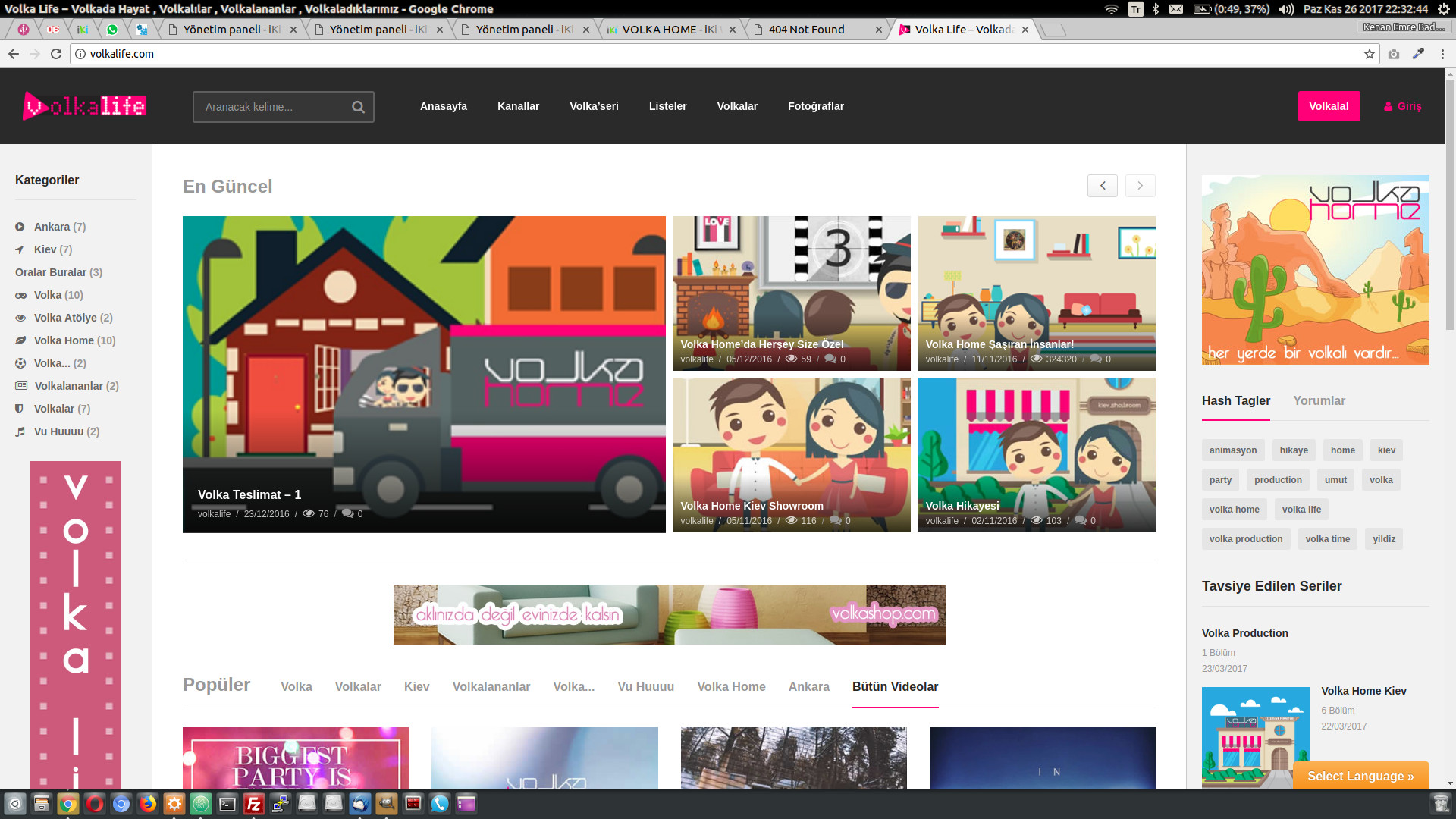
Task: Open the pinned WhatsApp tab
Action: 112,30
